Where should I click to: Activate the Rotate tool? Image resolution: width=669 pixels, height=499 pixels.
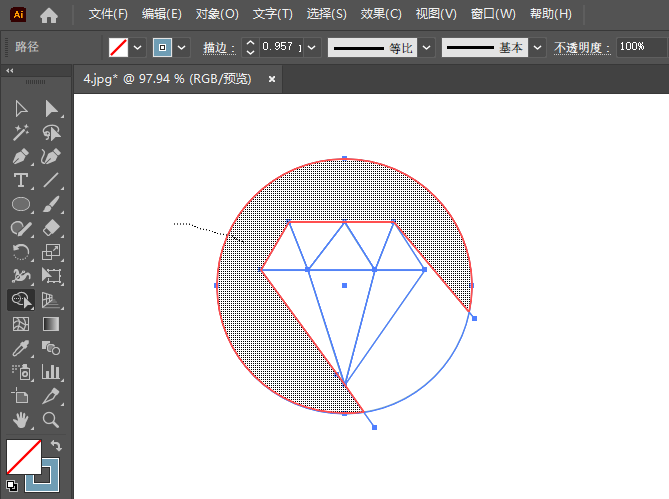(20, 252)
